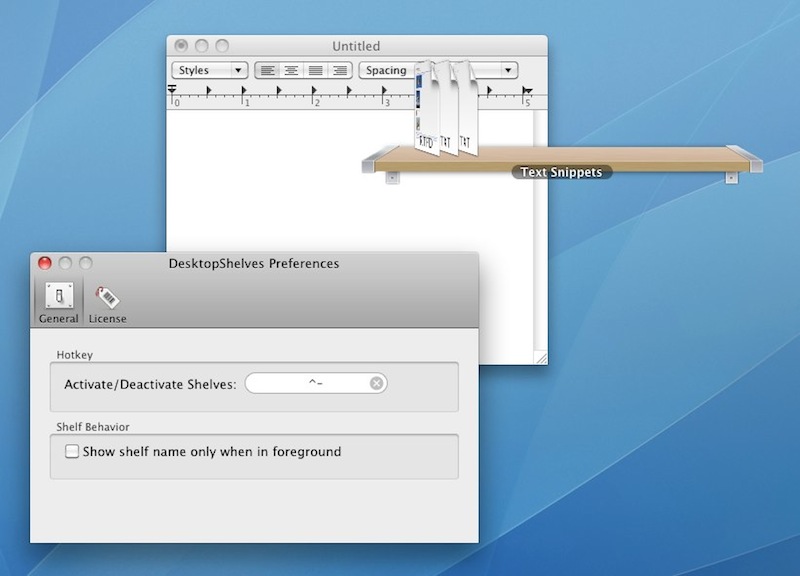Enable Show shelf name only when in foreground
Image resolution: width=800 pixels, height=576 pixels.
pos(72,452)
